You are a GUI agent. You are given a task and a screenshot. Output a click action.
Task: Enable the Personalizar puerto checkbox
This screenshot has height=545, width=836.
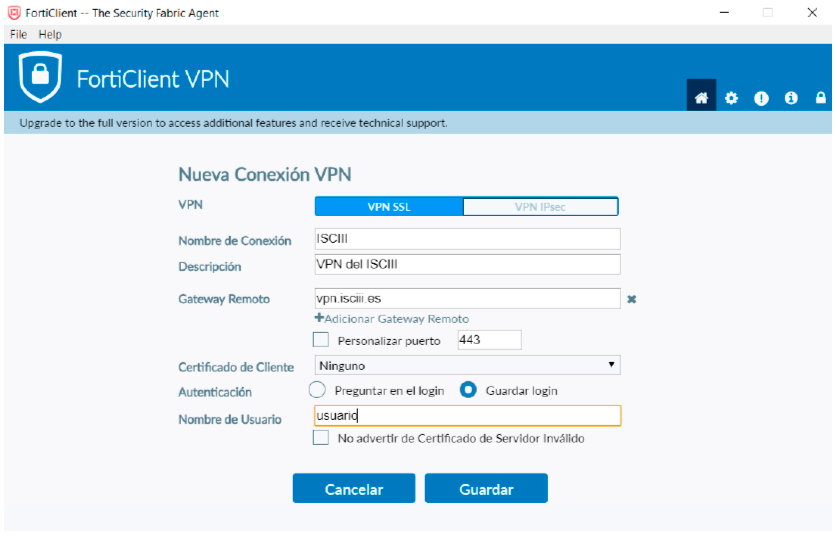click(320, 340)
